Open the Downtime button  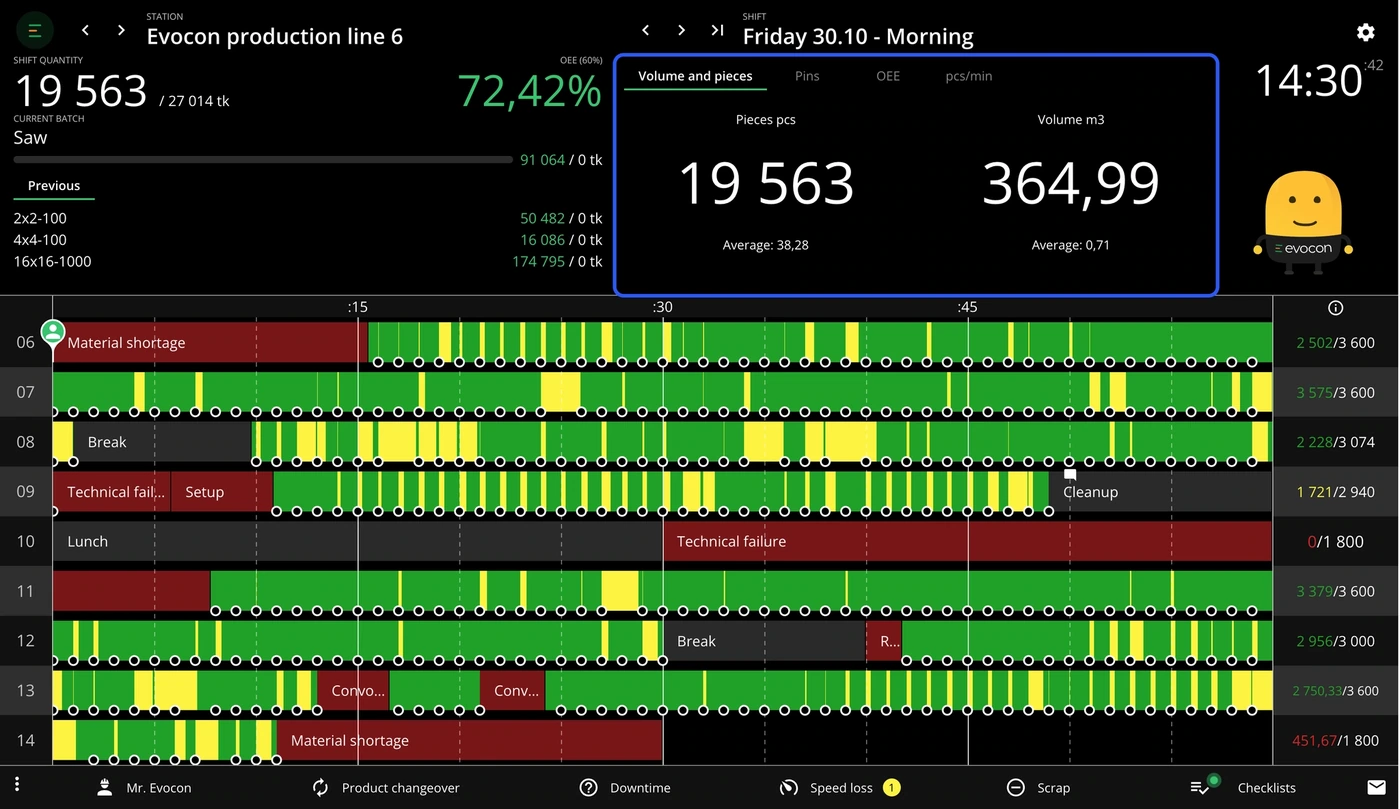[625, 788]
